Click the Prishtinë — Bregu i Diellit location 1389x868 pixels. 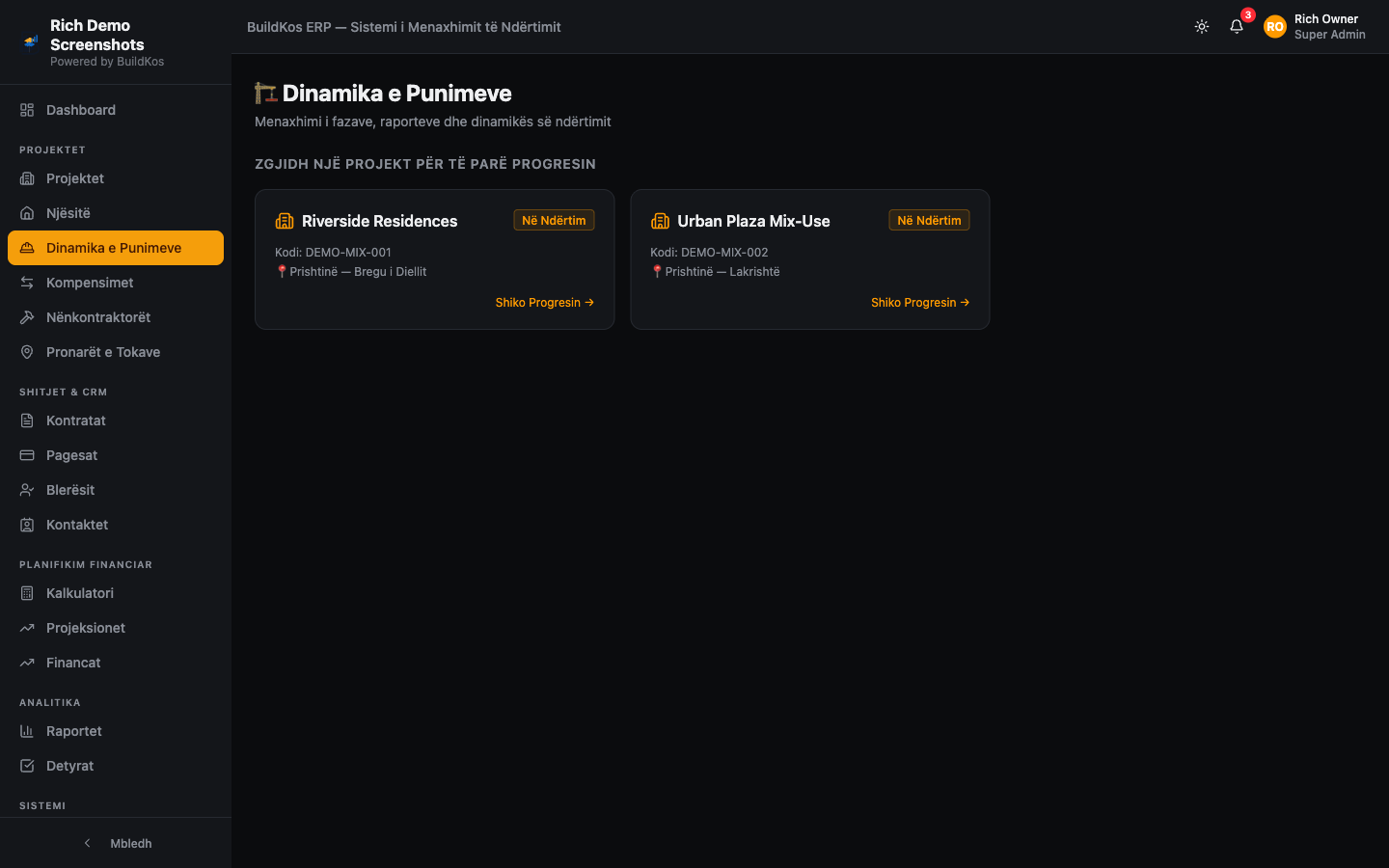pyautogui.click(x=351, y=271)
